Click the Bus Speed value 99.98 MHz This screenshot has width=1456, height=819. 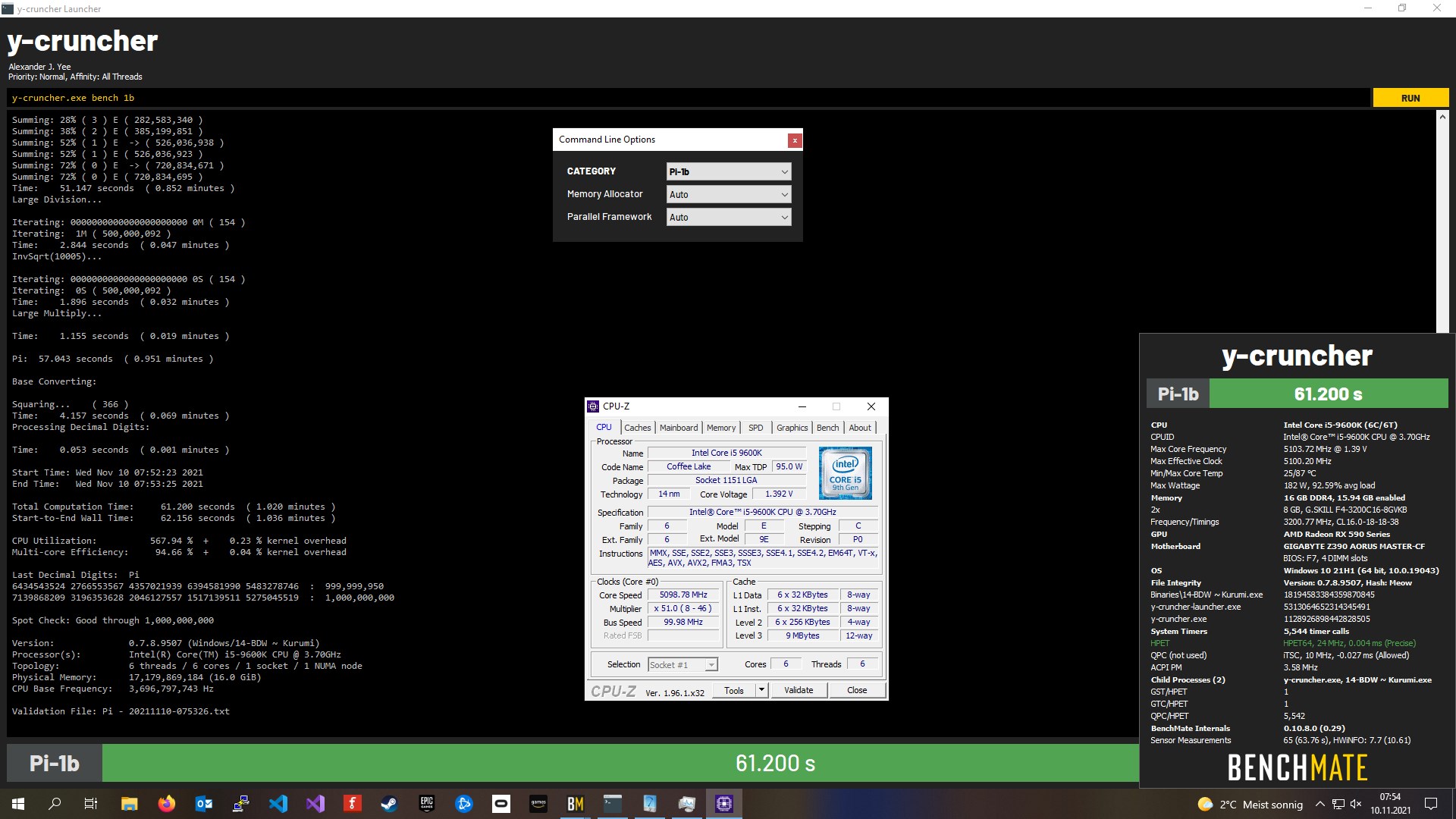682,622
